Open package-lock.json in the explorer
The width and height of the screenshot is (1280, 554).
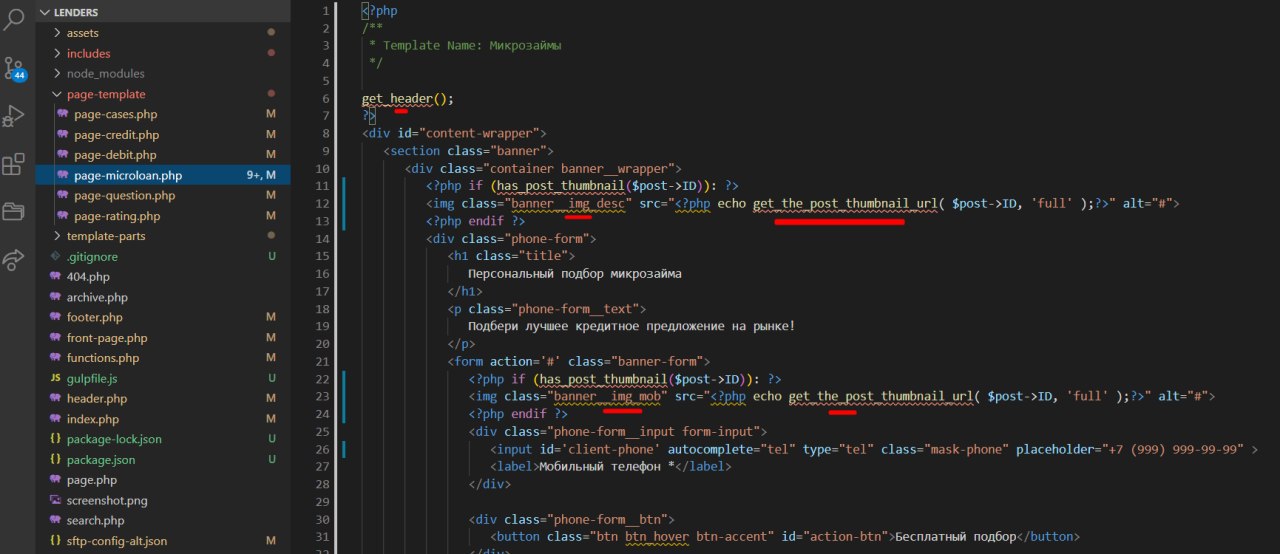click(163, 439)
